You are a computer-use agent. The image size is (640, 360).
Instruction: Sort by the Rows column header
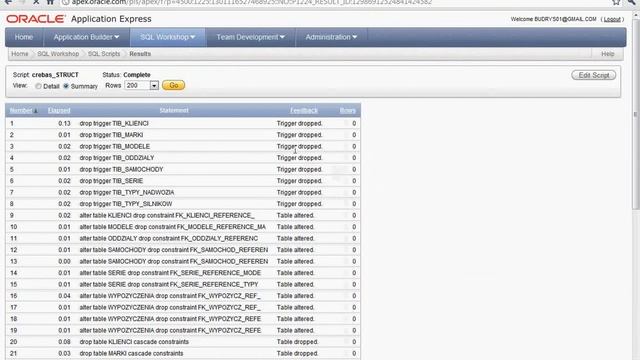[x=347, y=110]
